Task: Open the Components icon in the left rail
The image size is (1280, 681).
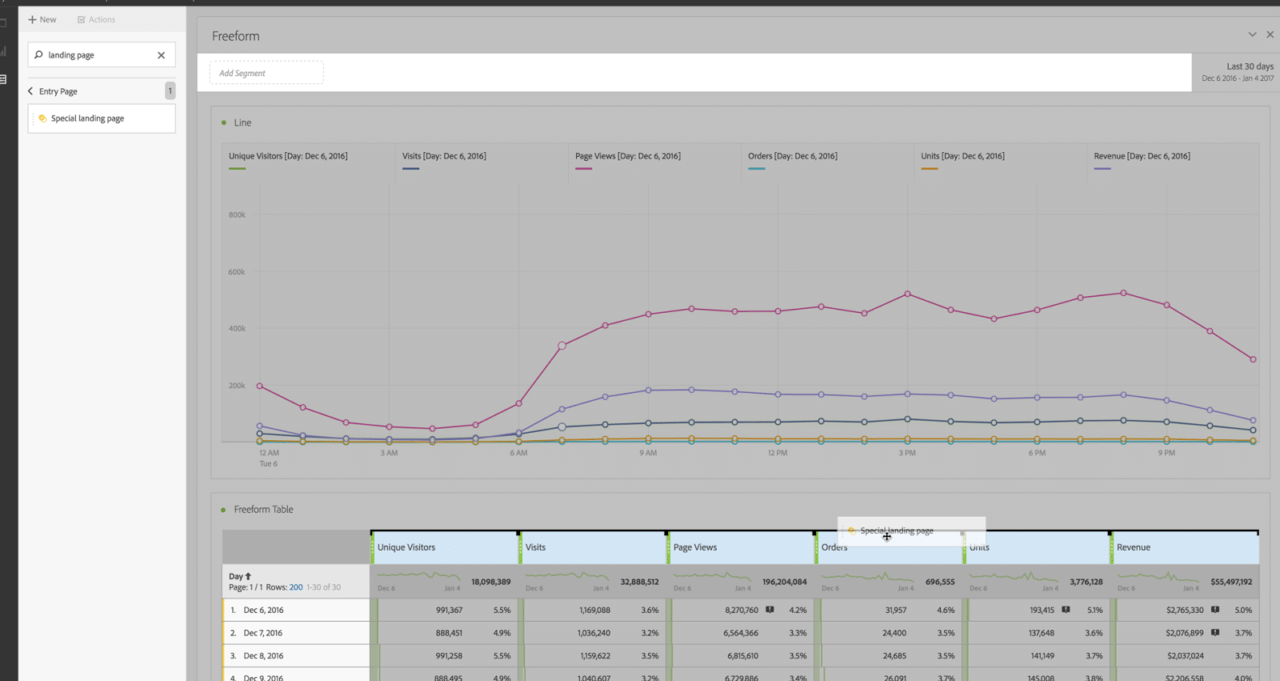Action: coord(3,78)
